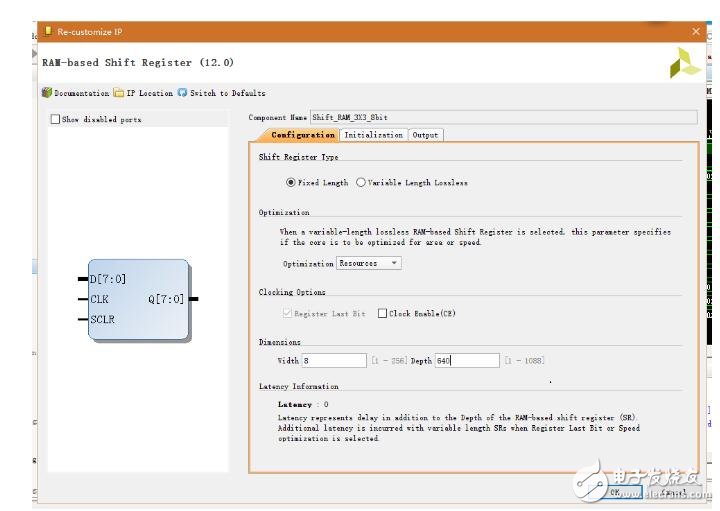
Task: Click the CLK port label
Action: click(99, 299)
